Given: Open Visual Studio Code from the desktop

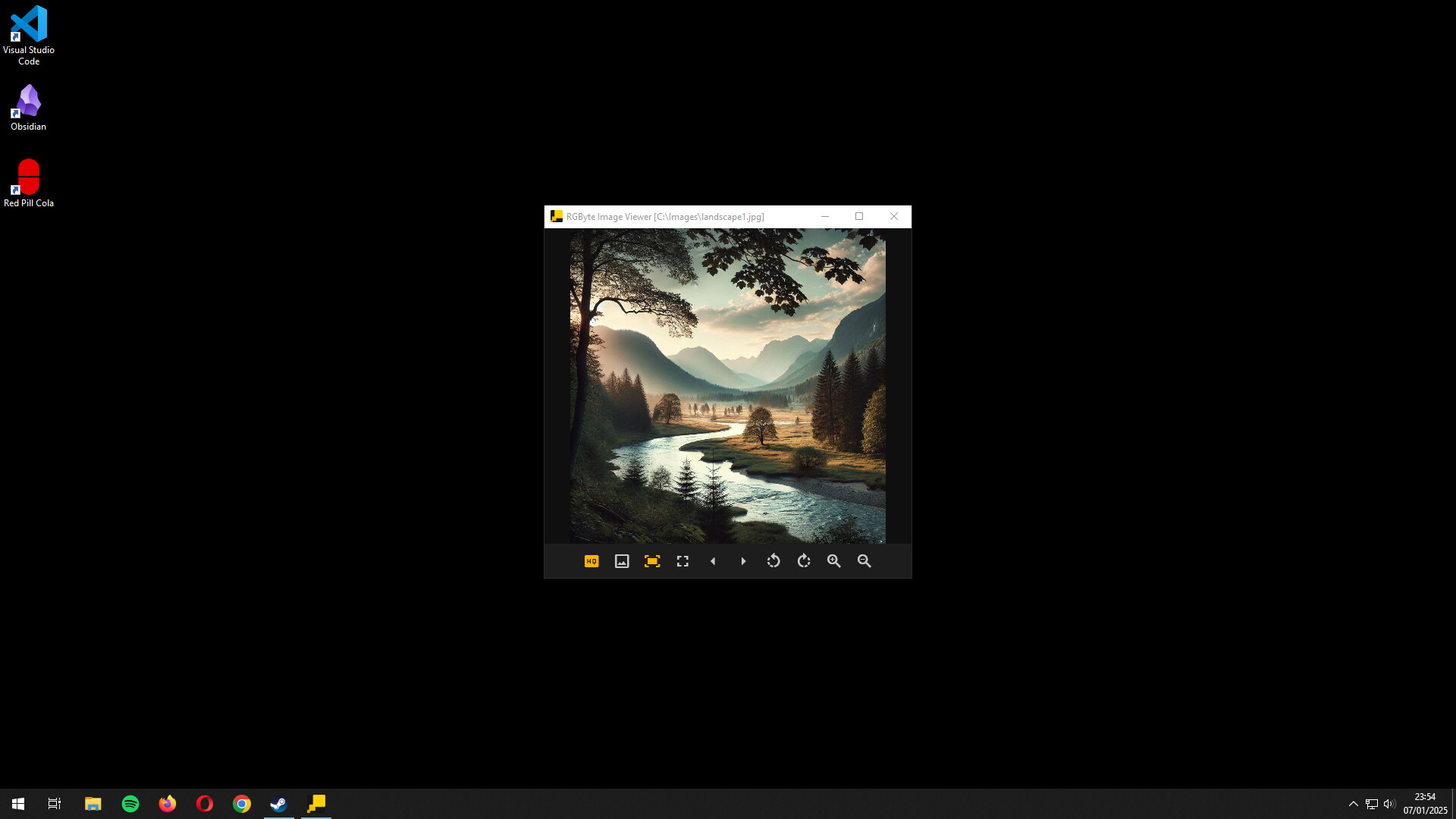Looking at the screenshot, I should click(28, 23).
